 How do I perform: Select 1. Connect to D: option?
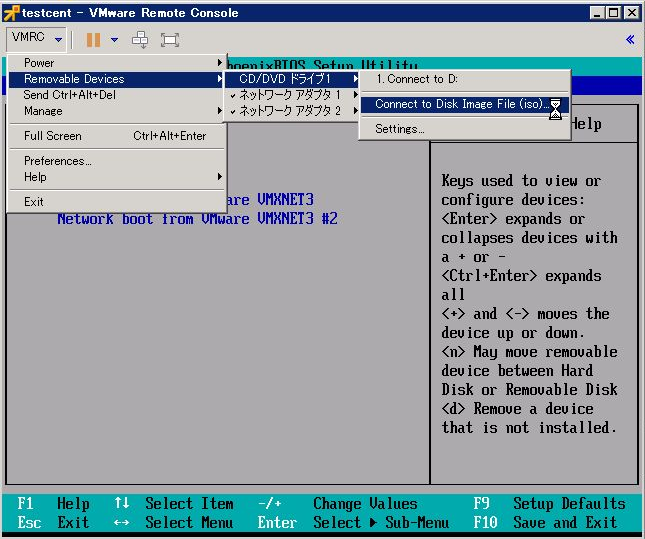417,79
